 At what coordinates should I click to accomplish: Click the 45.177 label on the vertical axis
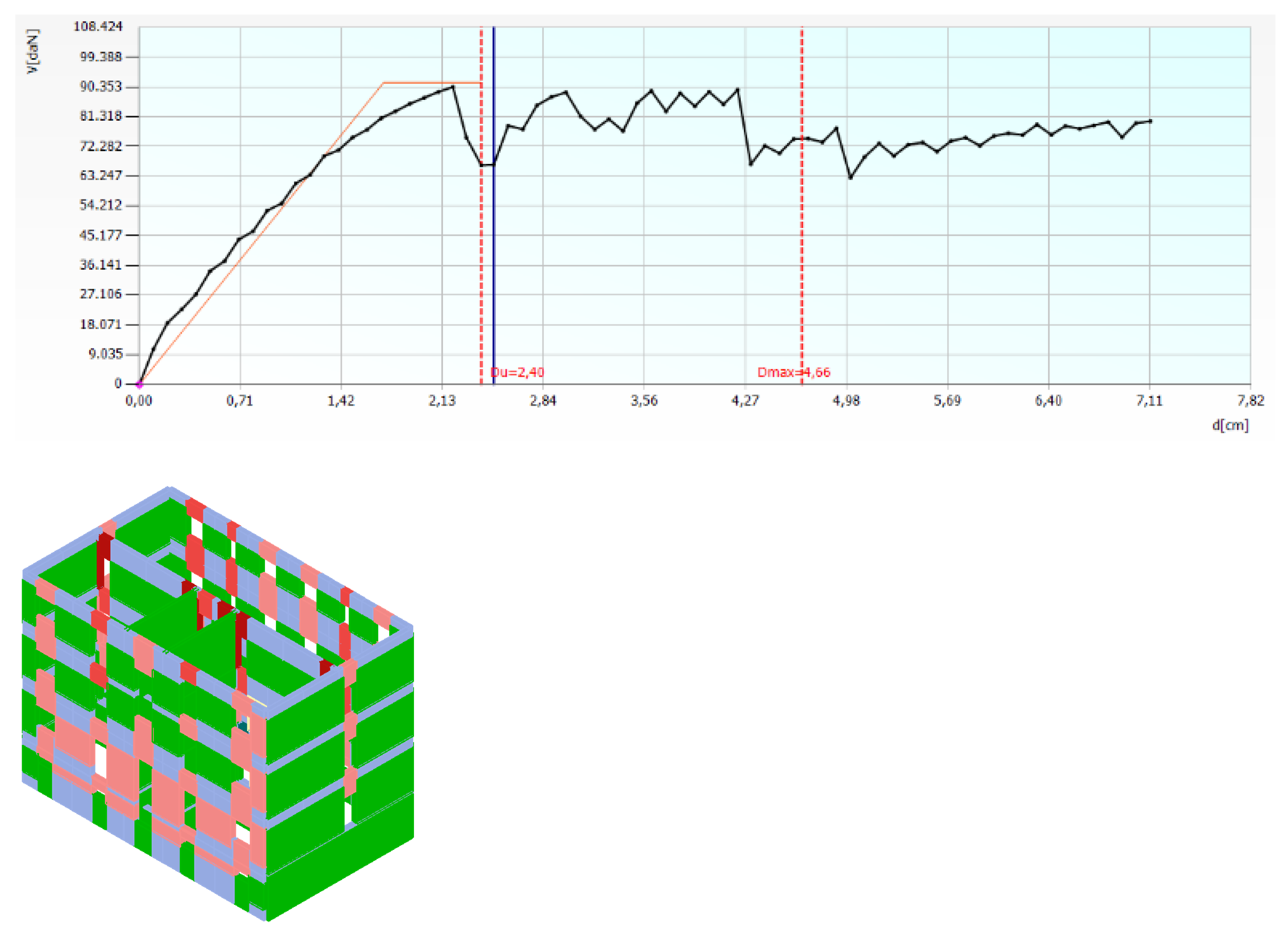[x=101, y=235]
